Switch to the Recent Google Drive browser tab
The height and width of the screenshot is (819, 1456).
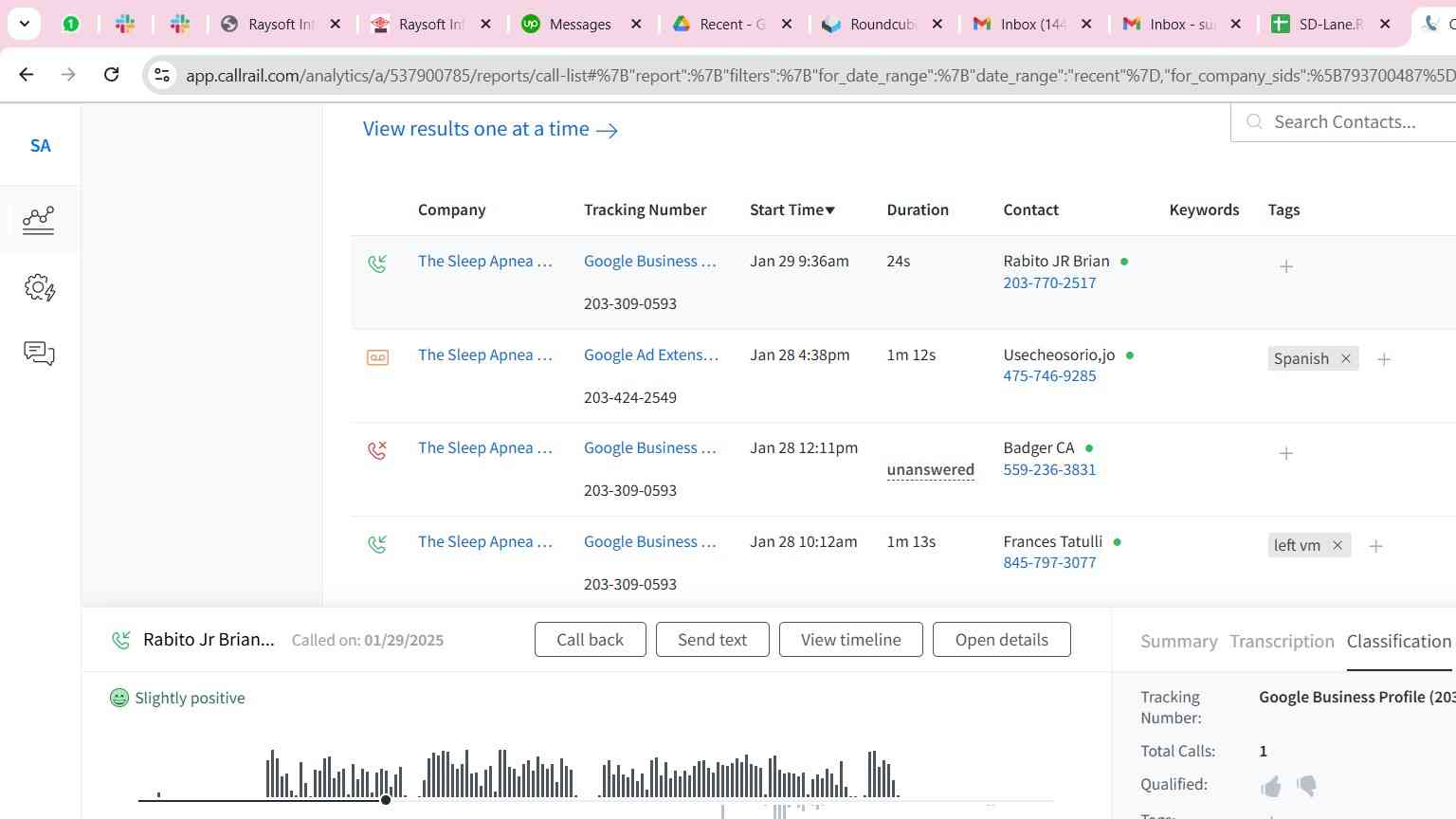pyautogui.click(x=731, y=25)
